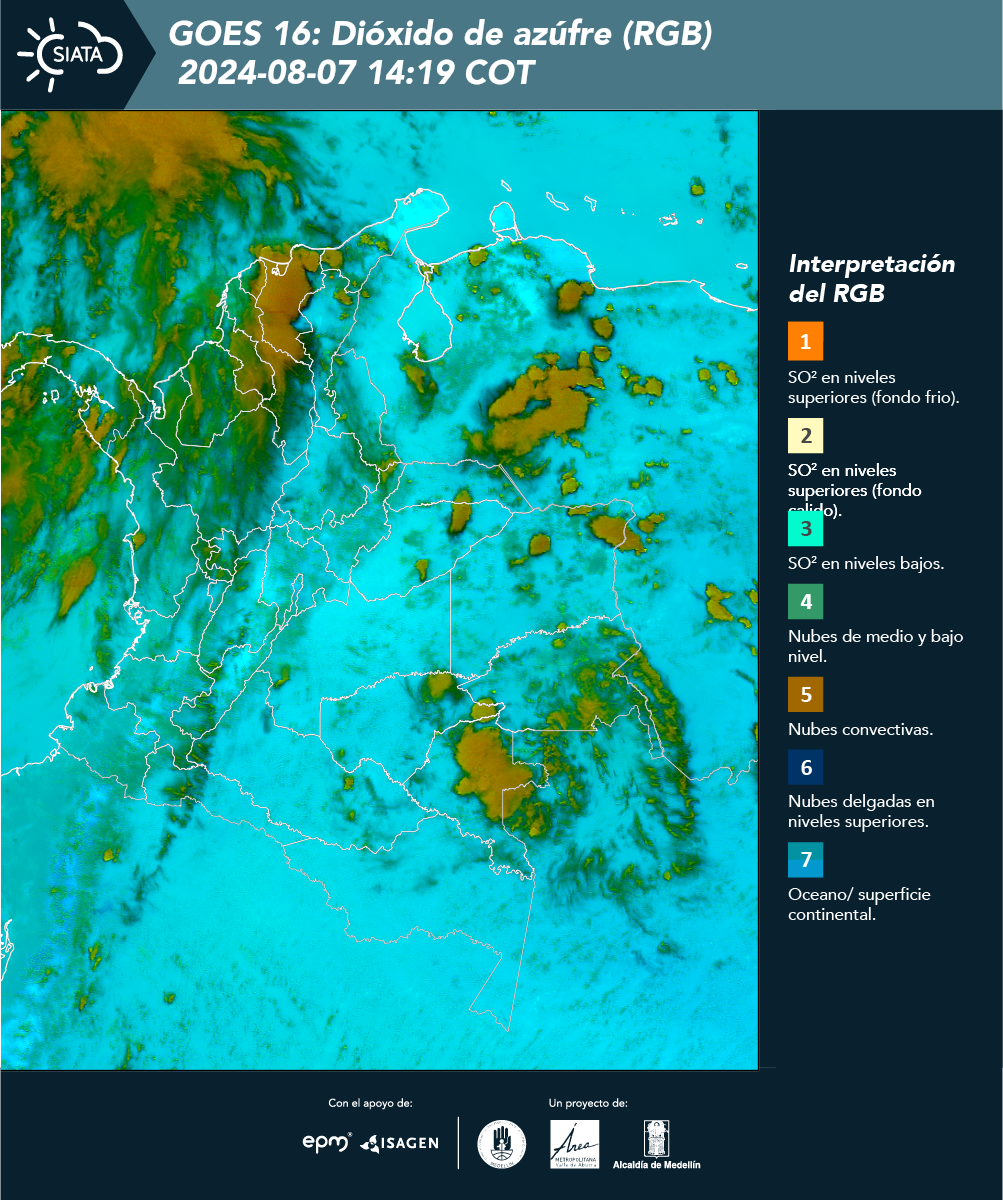Click the Área Metropolitana logo

(575, 1144)
